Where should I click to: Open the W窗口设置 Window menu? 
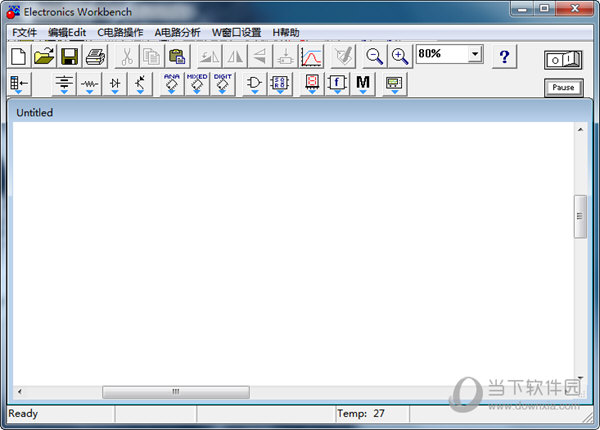click(x=236, y=33)
